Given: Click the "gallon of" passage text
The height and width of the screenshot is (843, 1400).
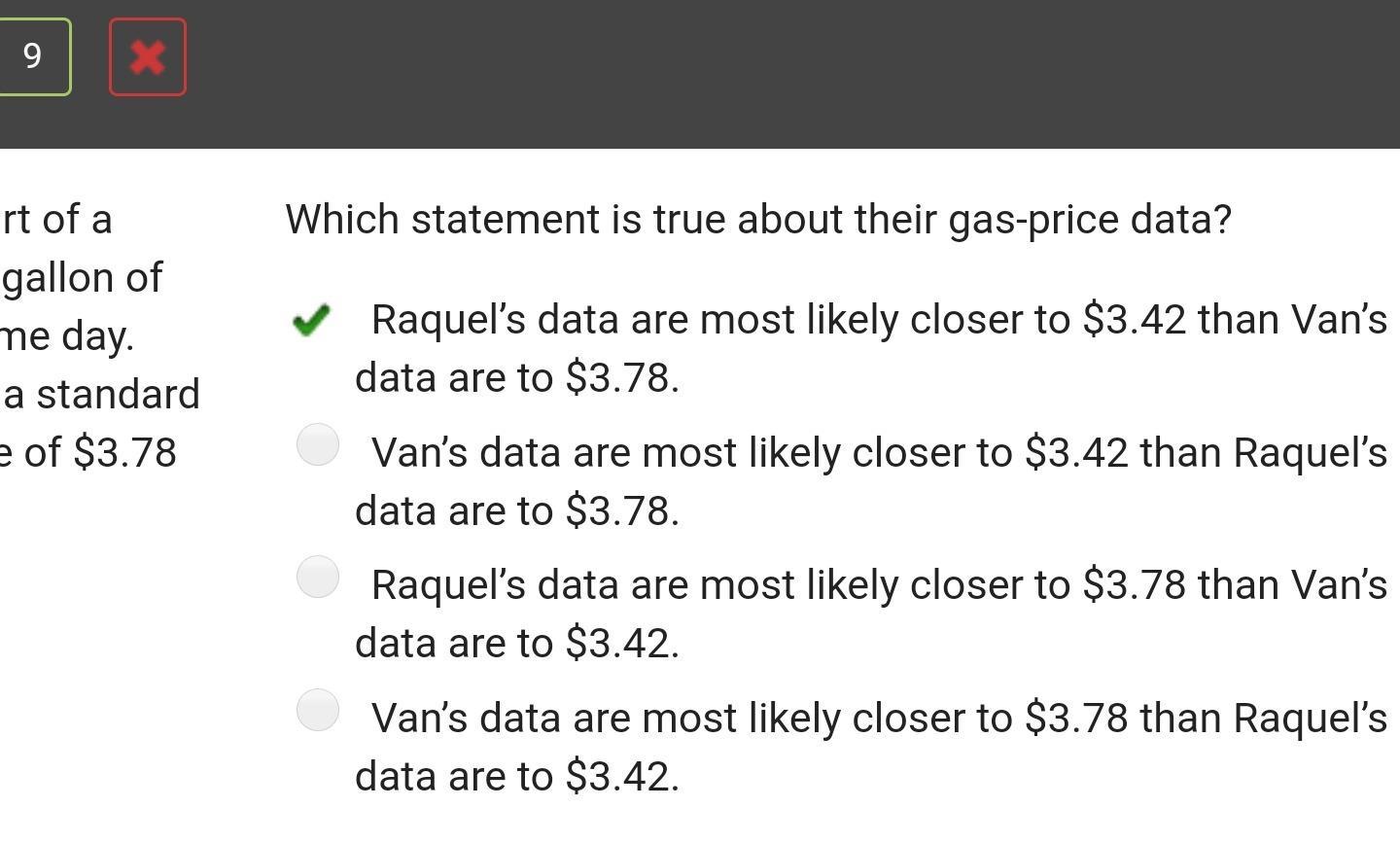Looking at the screenshot, I should pos(82,278).
